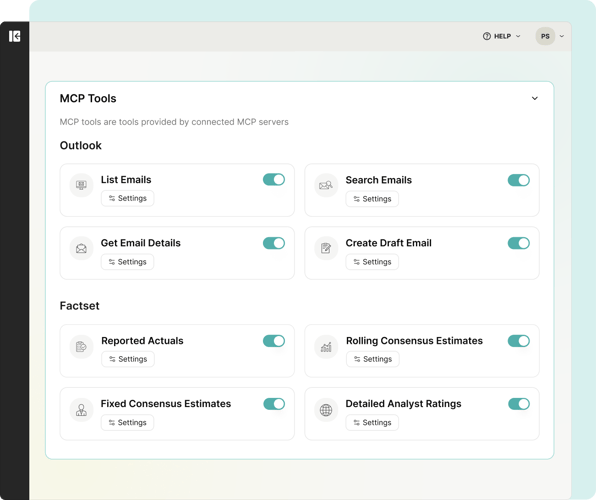Disable the Reported Actuals toggle

pos(274,341)
